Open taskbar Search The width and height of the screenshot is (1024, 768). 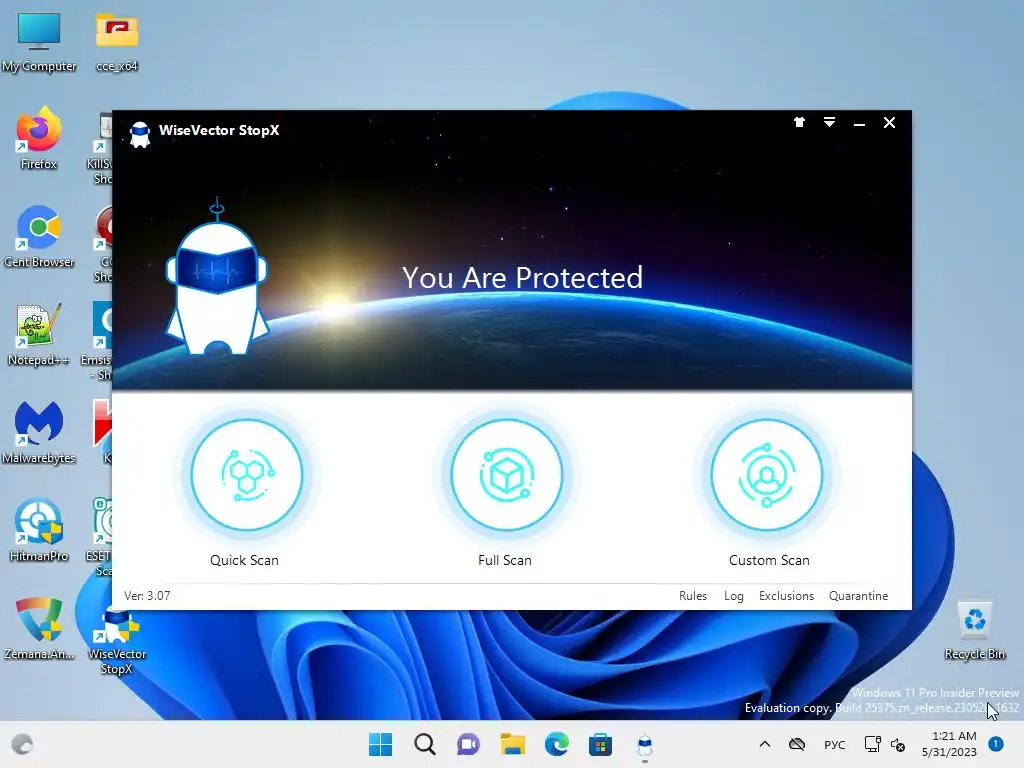tap(424, 744)
